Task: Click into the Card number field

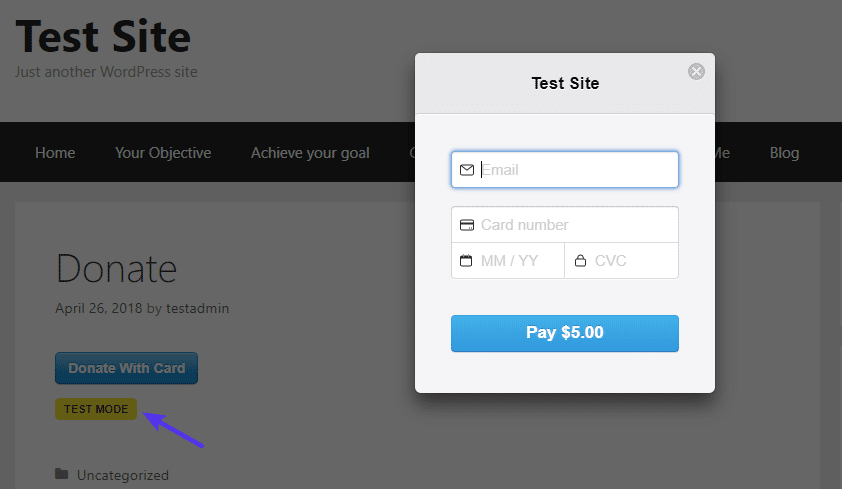Action: coord(575,225)
